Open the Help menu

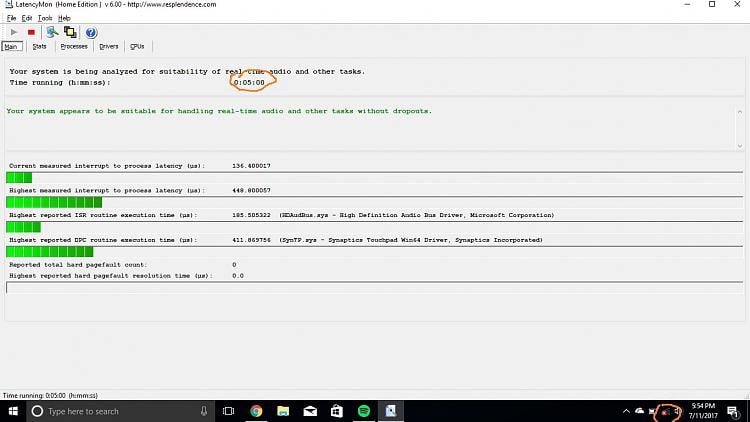(x=64, y=18)
